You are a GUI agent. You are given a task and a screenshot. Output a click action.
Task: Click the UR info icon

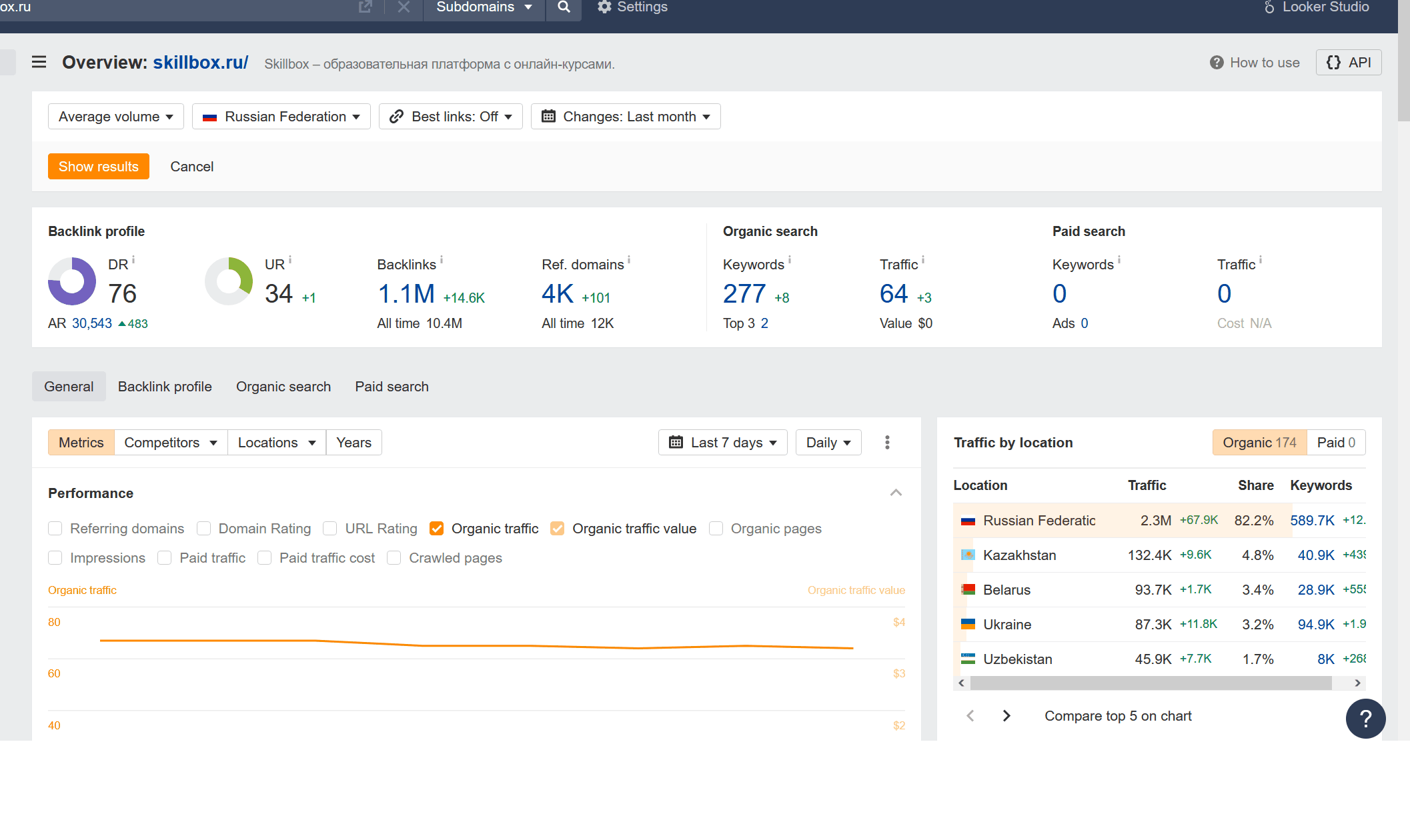pos(290,260)
